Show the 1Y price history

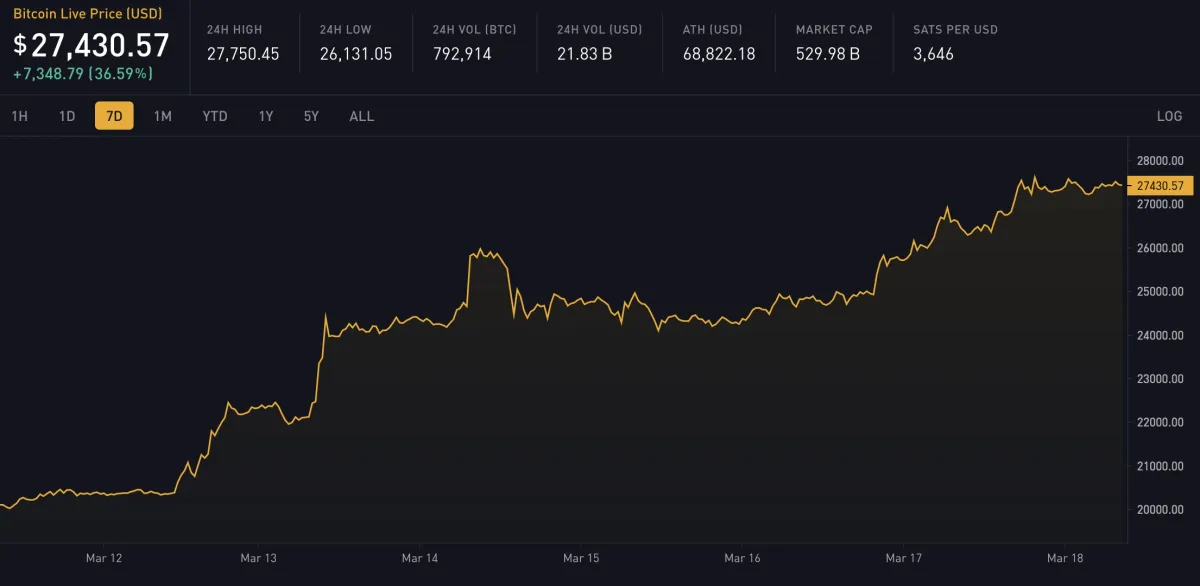pos(266,116)
